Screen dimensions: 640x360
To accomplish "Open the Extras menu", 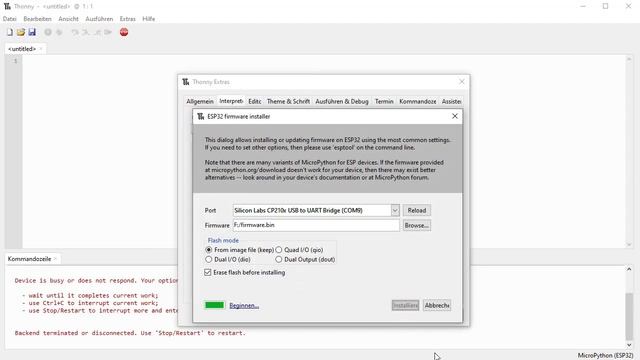I will [127, 19].
